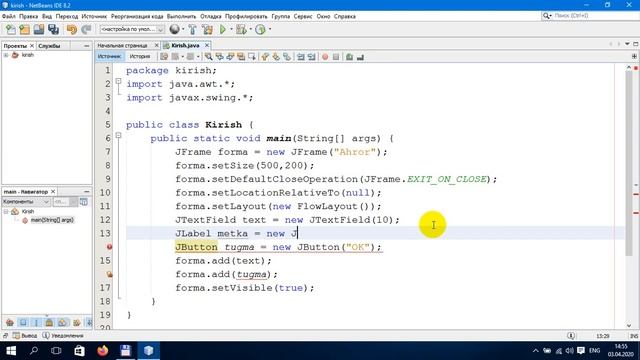Open the Компоненты dropdown in Navigator
The height and width of the screenshot is (360, 640).
pos(26,202)
